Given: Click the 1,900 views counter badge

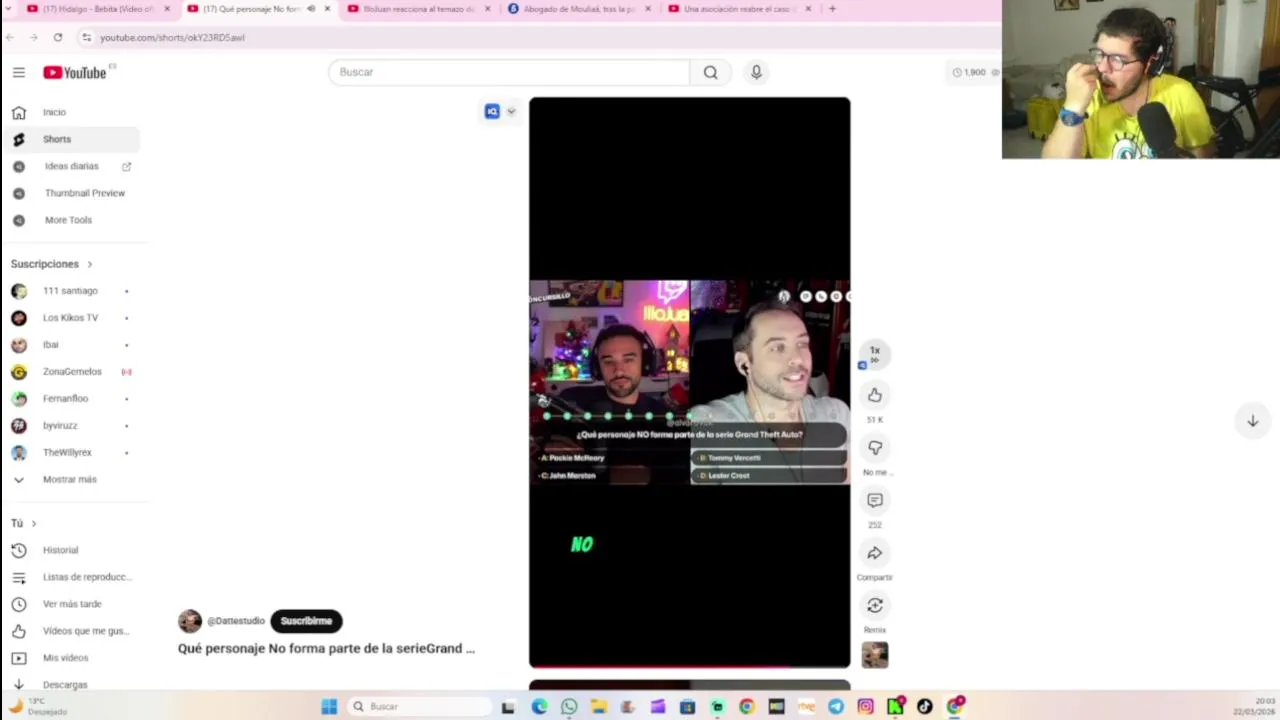Looking at the screenshot, I should click(x=975, y=72).
